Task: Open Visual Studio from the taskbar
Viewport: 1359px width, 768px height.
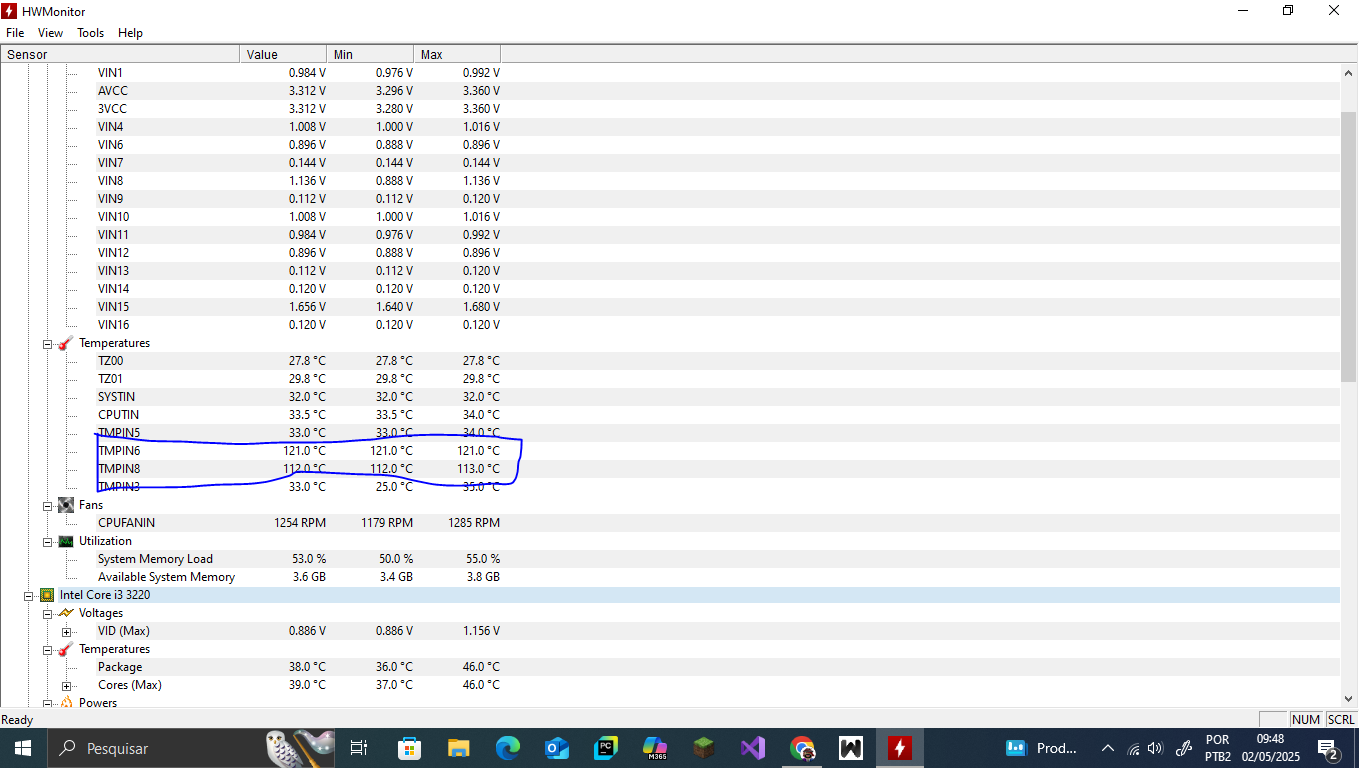Action: 753,748
